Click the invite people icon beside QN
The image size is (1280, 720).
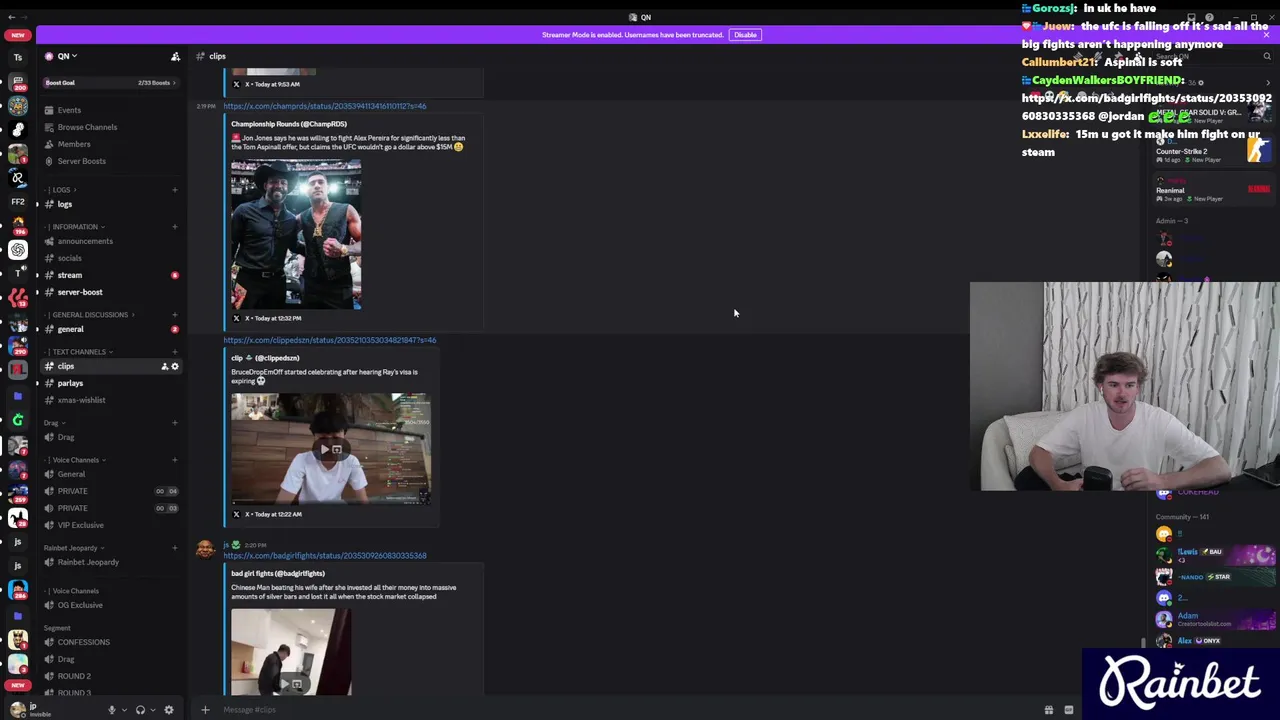(175, 57)
